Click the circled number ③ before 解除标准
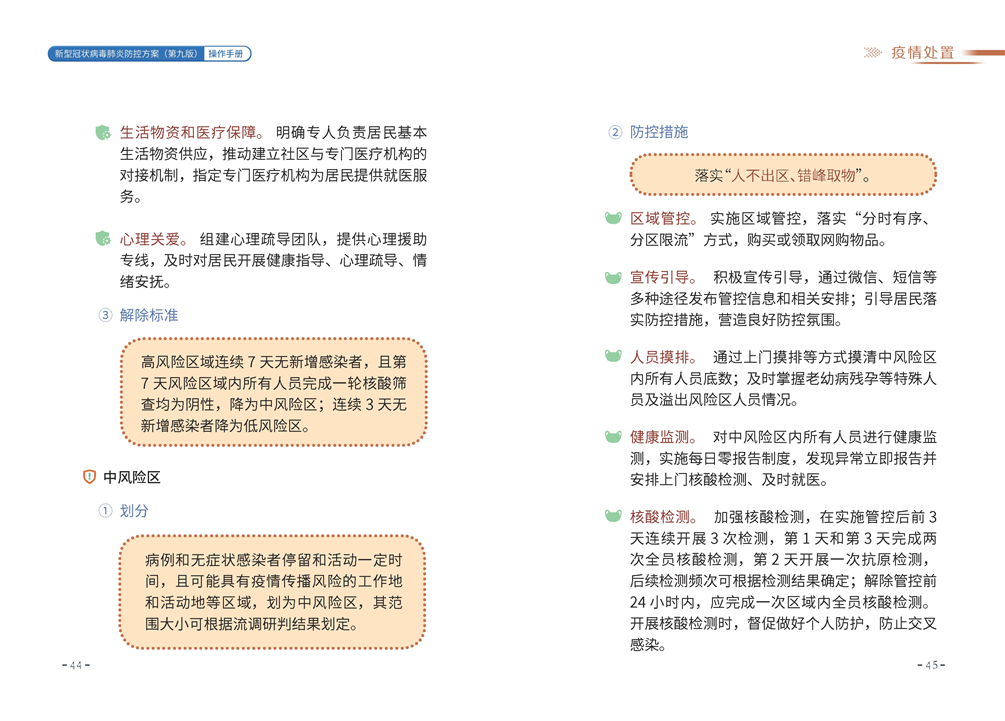 105,315
